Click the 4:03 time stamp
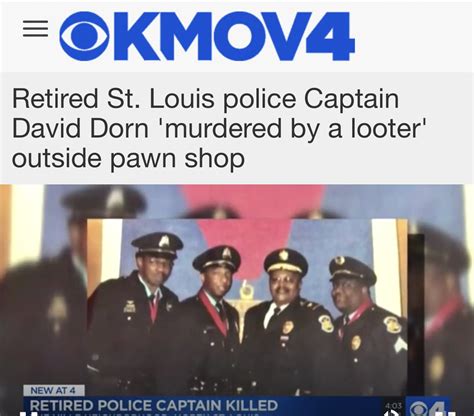Viewport: 474px width, 416px height. pyautogui.click(x=394, y=405)
